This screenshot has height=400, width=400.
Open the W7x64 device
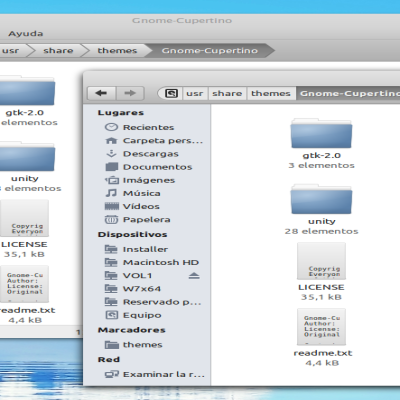pos(142,289)
